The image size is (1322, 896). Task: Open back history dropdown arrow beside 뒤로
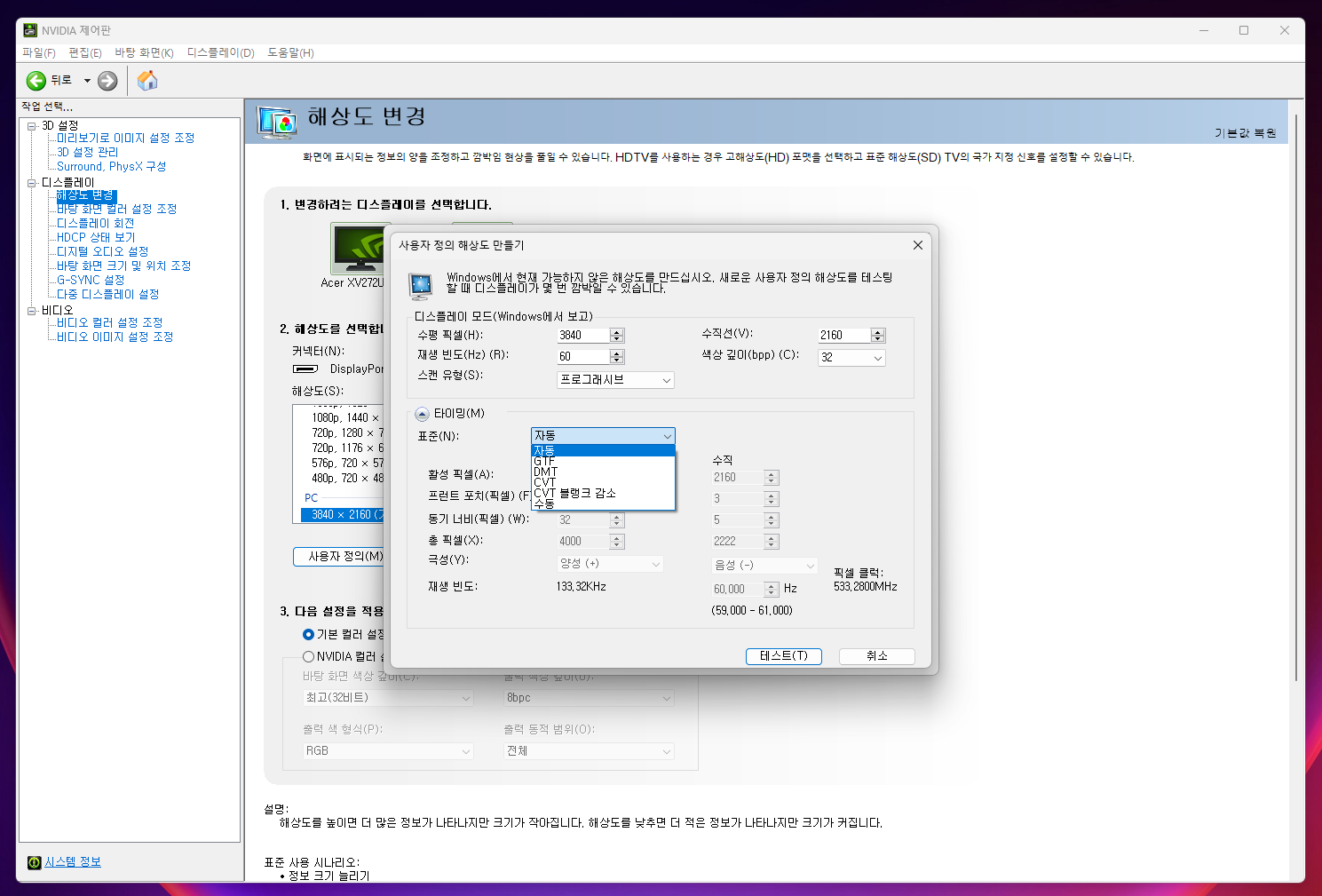tap(87, 81)
